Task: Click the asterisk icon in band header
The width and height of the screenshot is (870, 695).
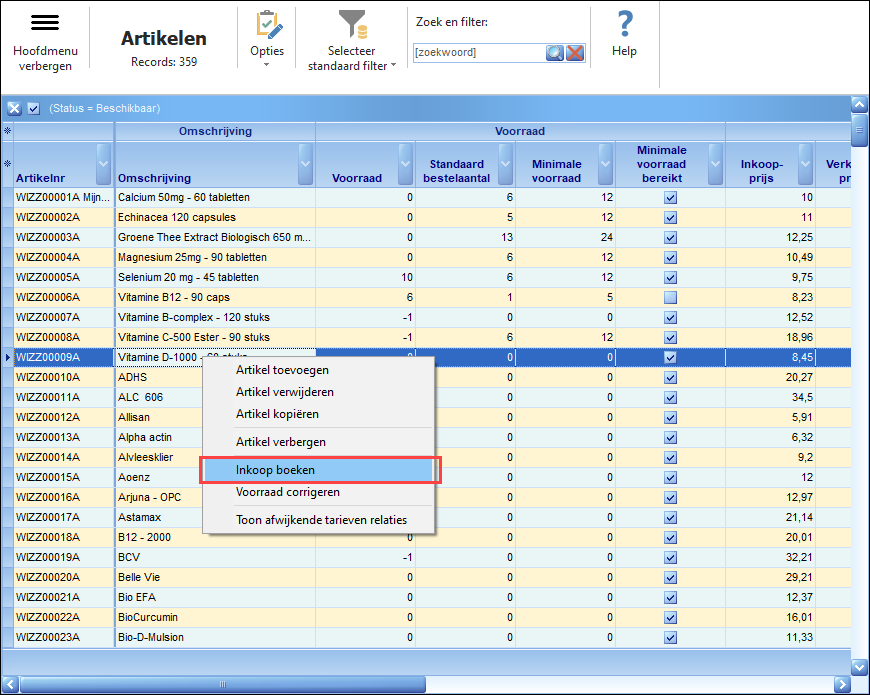Action: (x=8, y=131)
